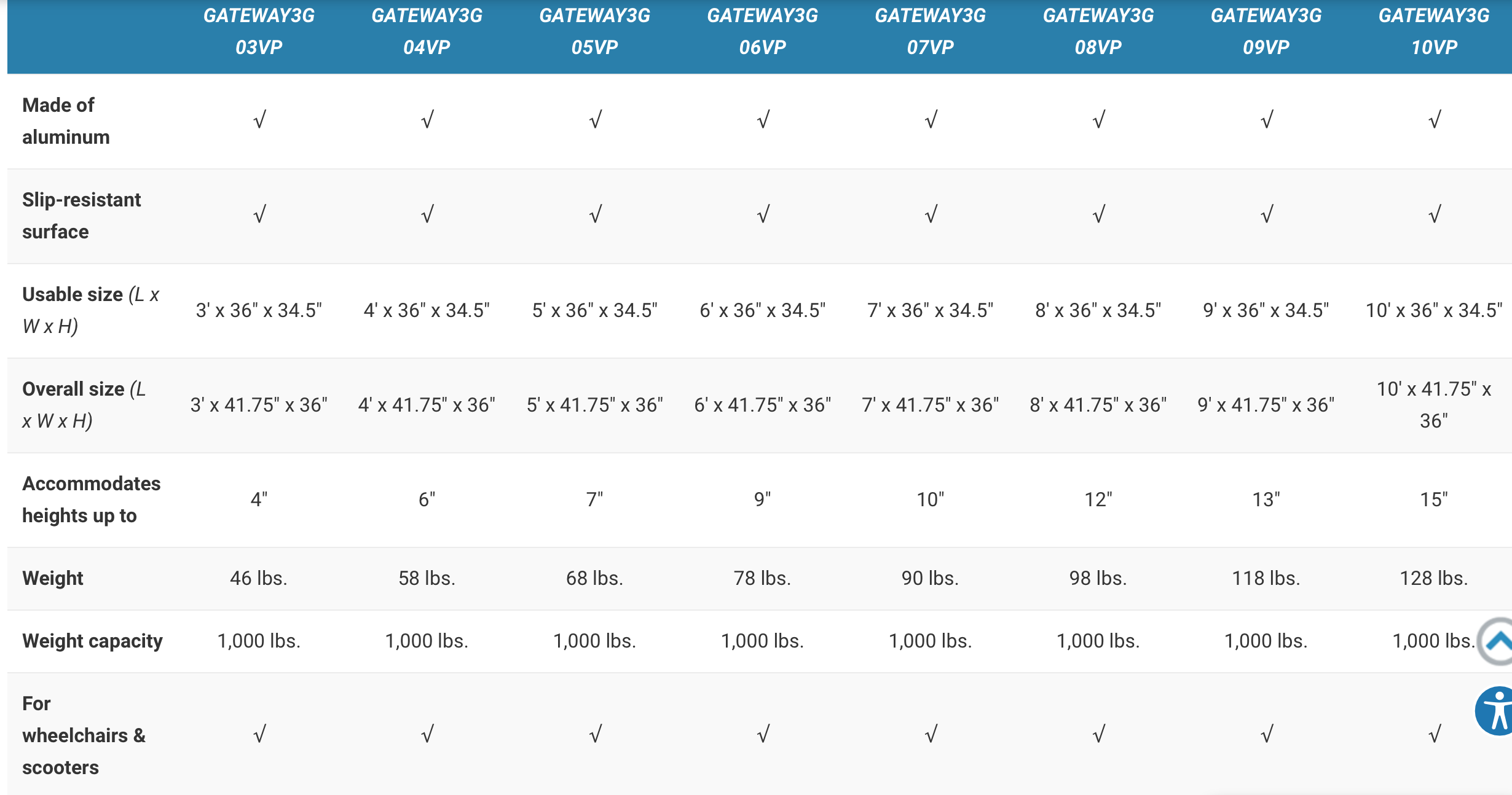This screenshot has height=795, width=1512.
Task: Click the "Weight capacity" row label
Action: click(x=92, y=641)
